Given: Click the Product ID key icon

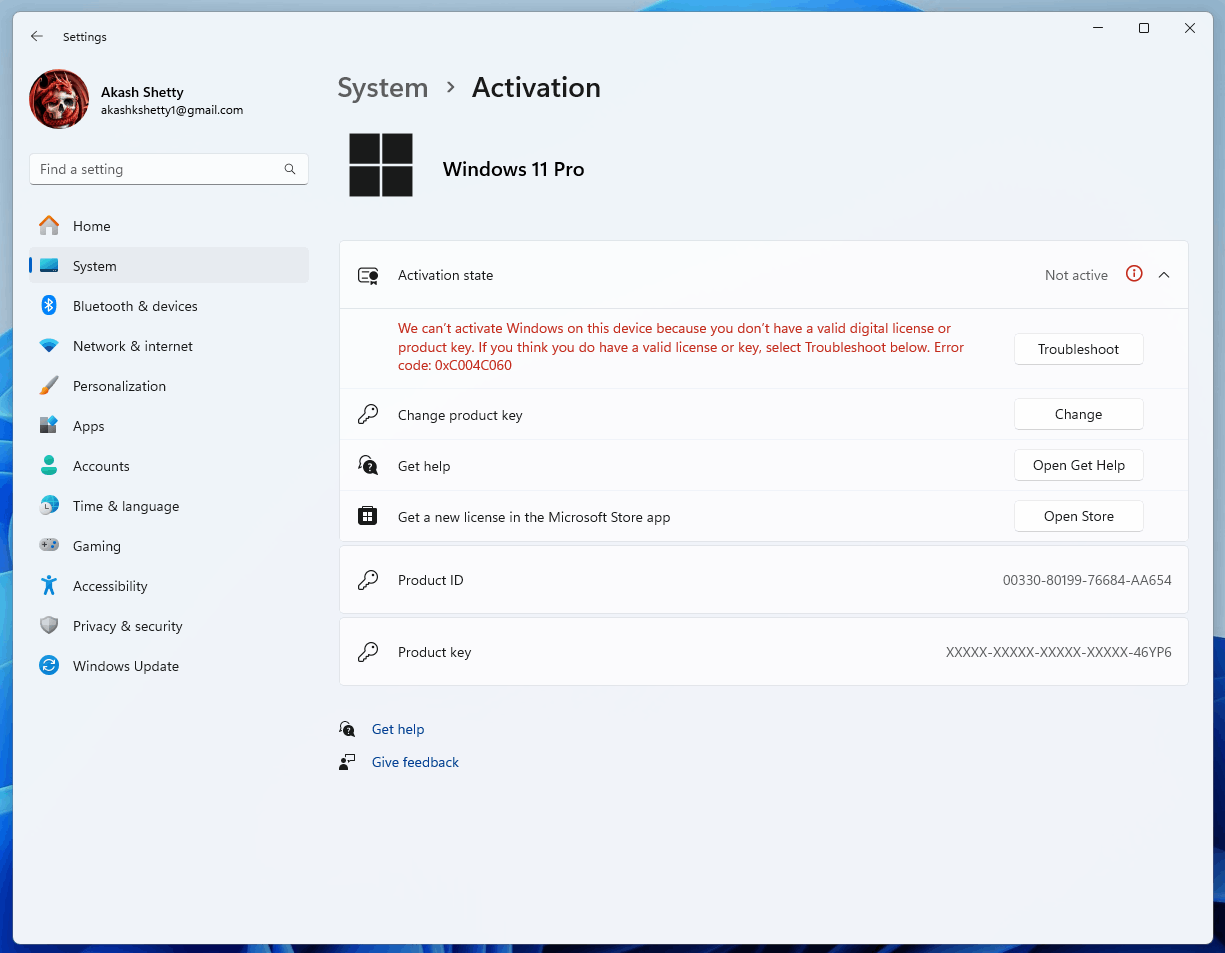Looking at the screenshot, I should [368, 580].
